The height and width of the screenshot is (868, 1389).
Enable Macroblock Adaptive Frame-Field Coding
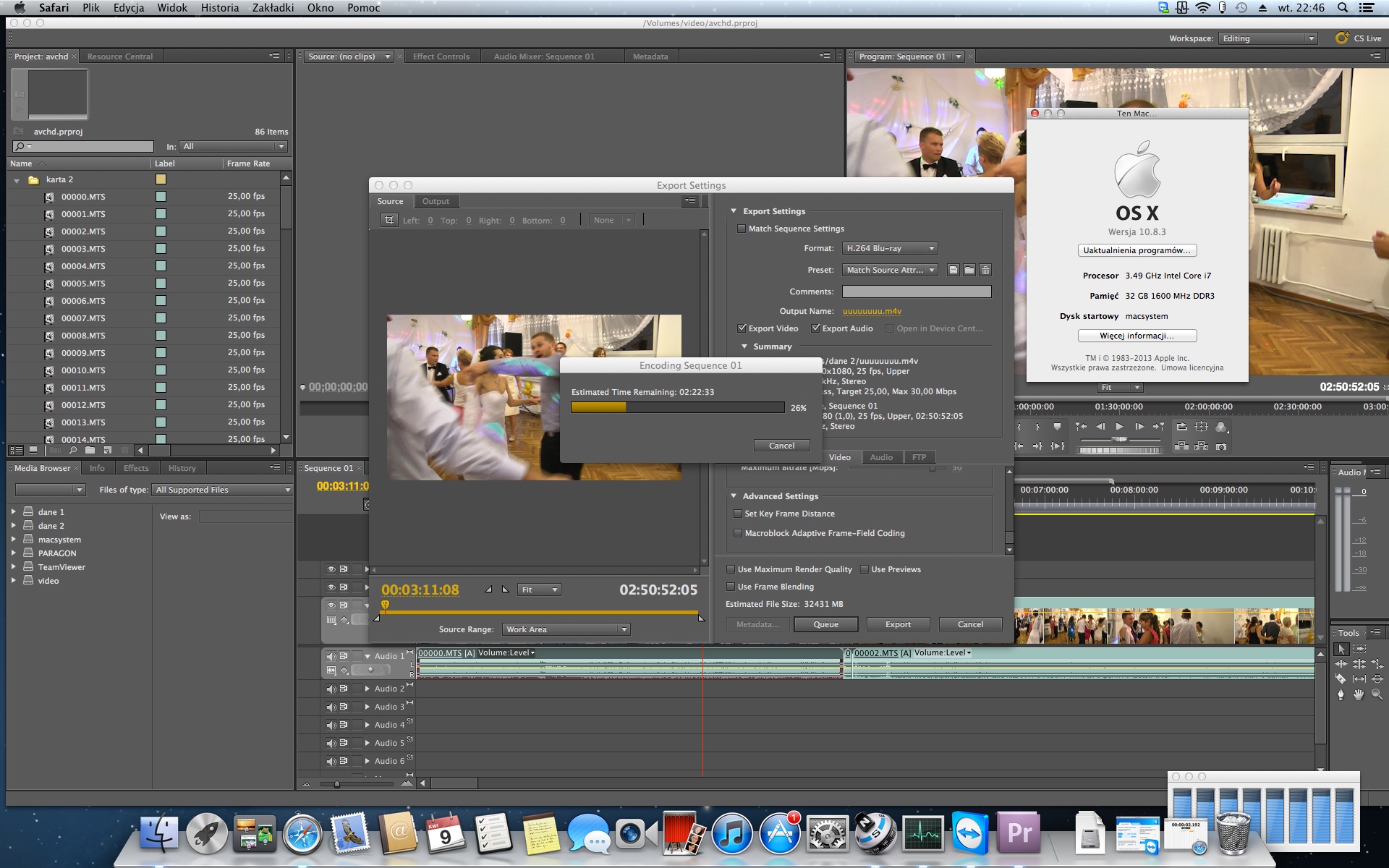coord(738,533)
